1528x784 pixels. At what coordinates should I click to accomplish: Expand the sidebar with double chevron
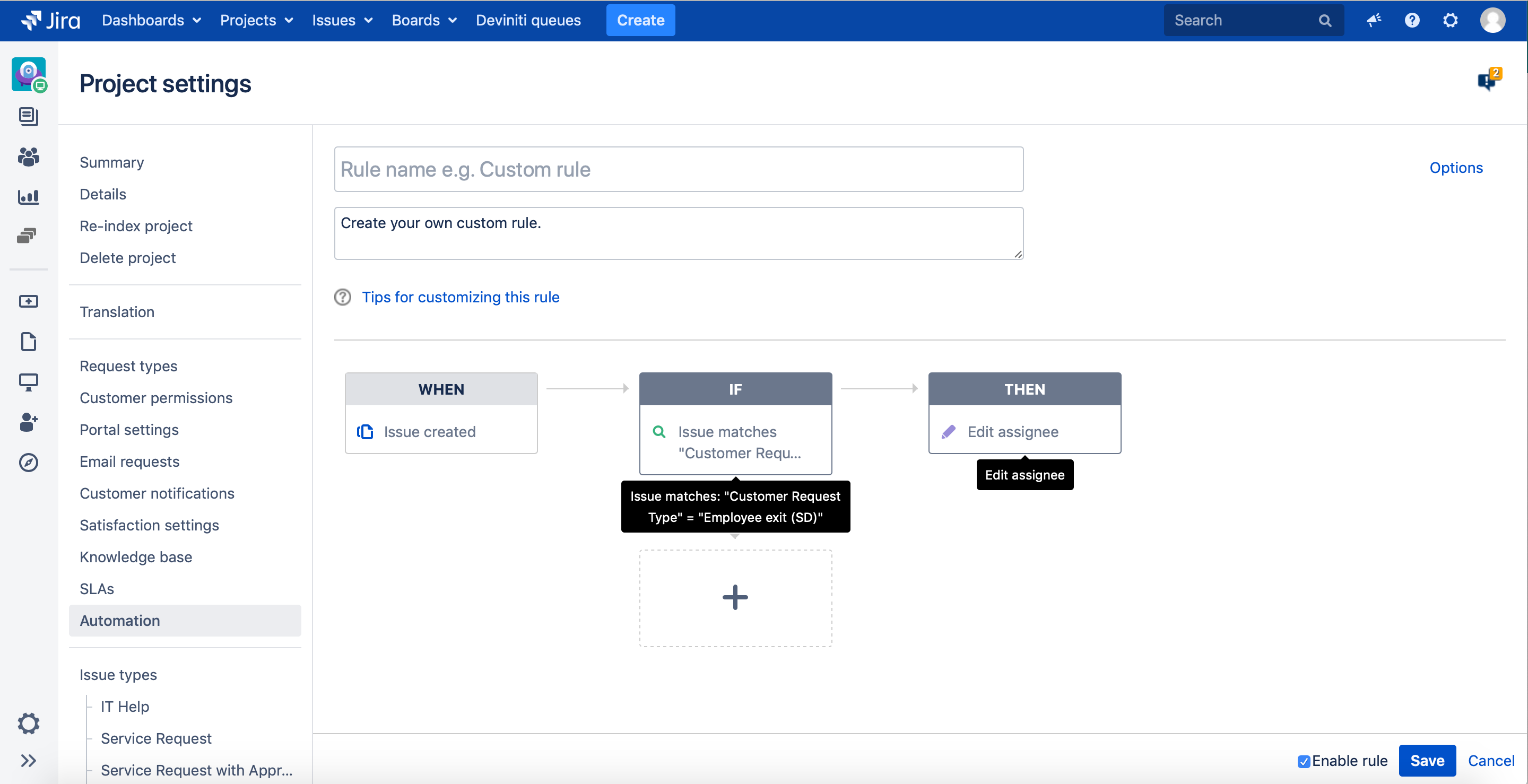tap(28, 760)
